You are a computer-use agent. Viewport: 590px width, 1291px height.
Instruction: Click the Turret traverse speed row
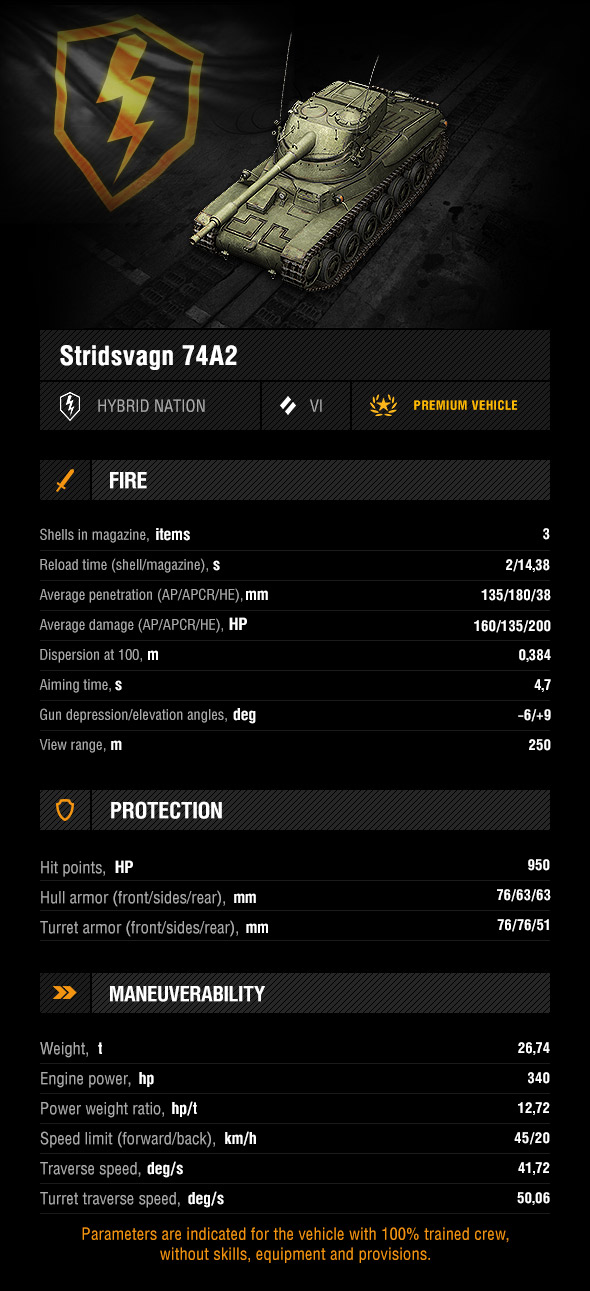(295, 1198)
